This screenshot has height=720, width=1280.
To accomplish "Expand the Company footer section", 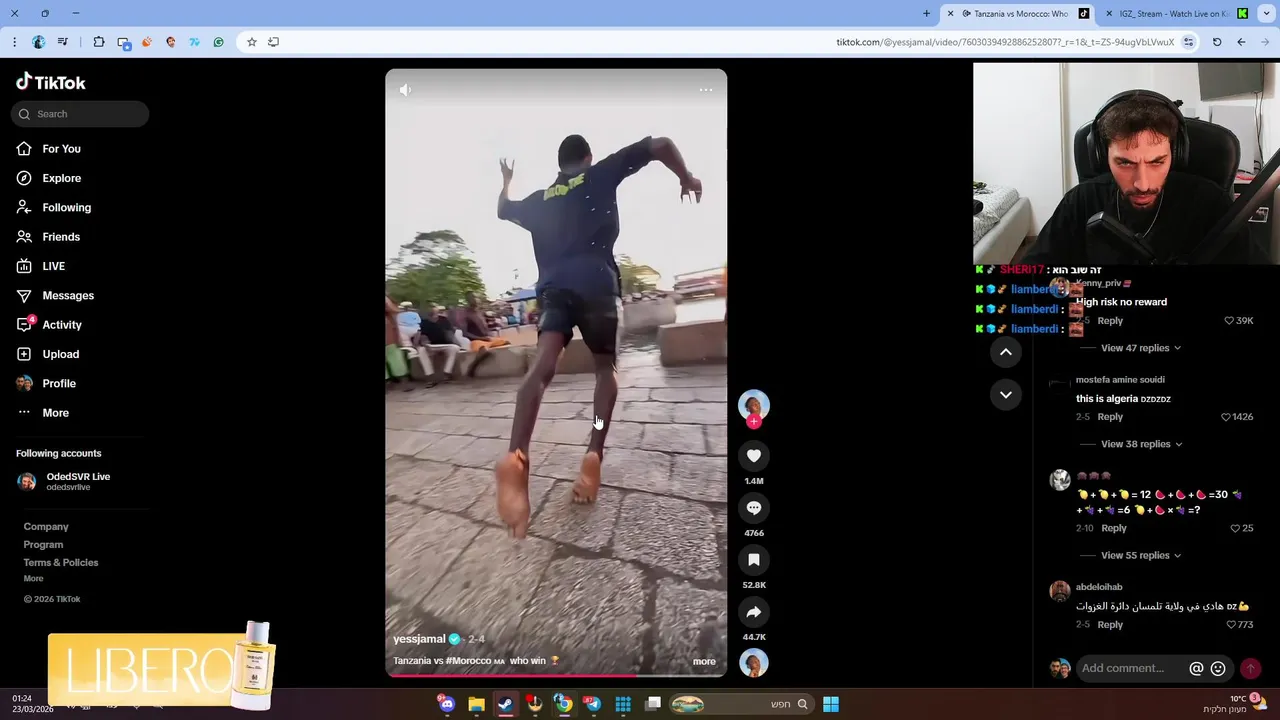I will [46, 527].
